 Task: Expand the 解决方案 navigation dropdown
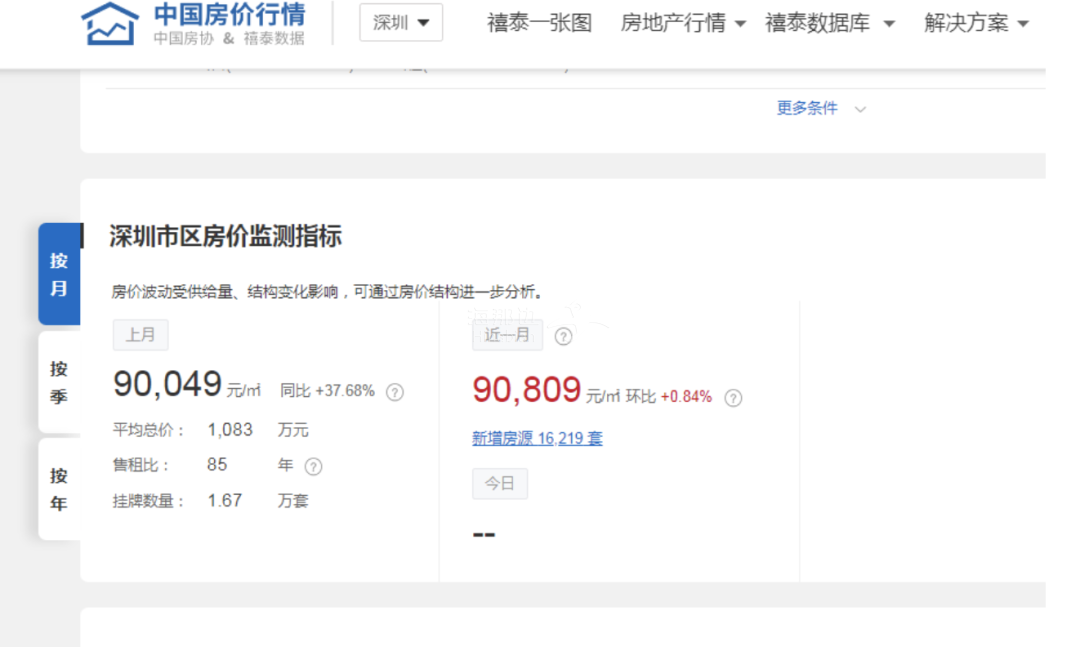(x=976, y=23)
